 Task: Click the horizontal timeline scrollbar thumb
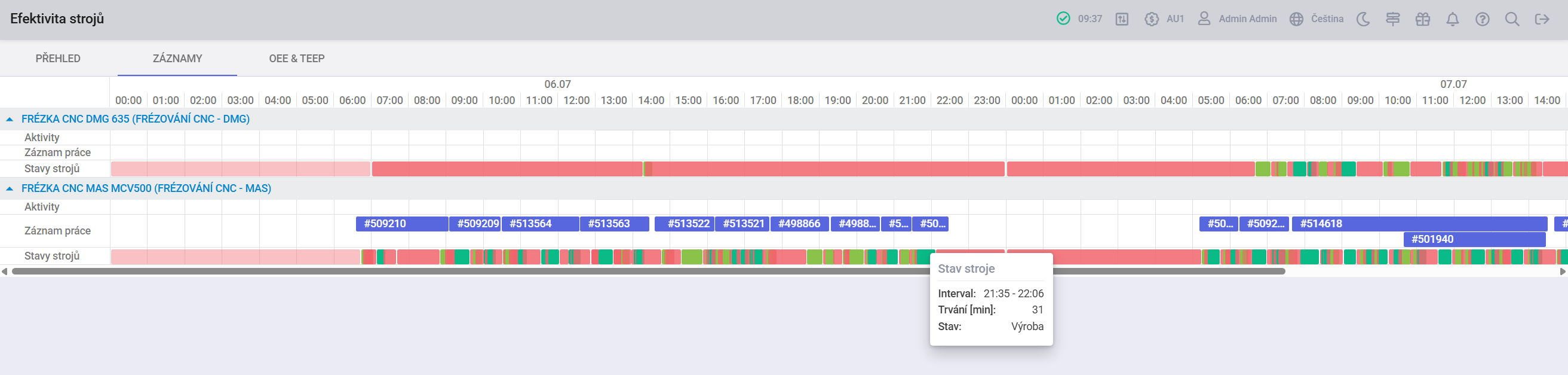tap(648, 272)
